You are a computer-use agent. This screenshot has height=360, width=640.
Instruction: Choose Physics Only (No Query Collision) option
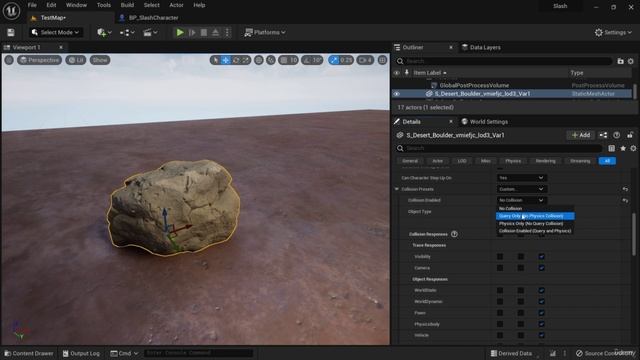tap(535, 223)
